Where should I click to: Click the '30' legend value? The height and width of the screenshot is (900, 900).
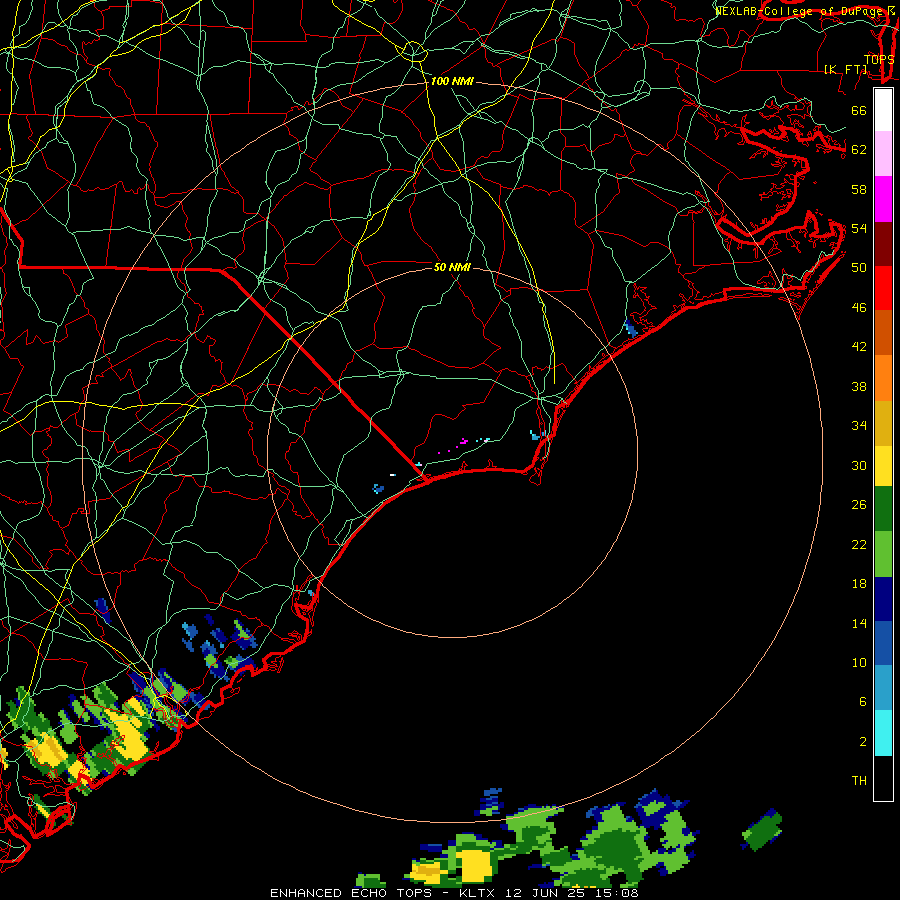[x=859, y=465]
